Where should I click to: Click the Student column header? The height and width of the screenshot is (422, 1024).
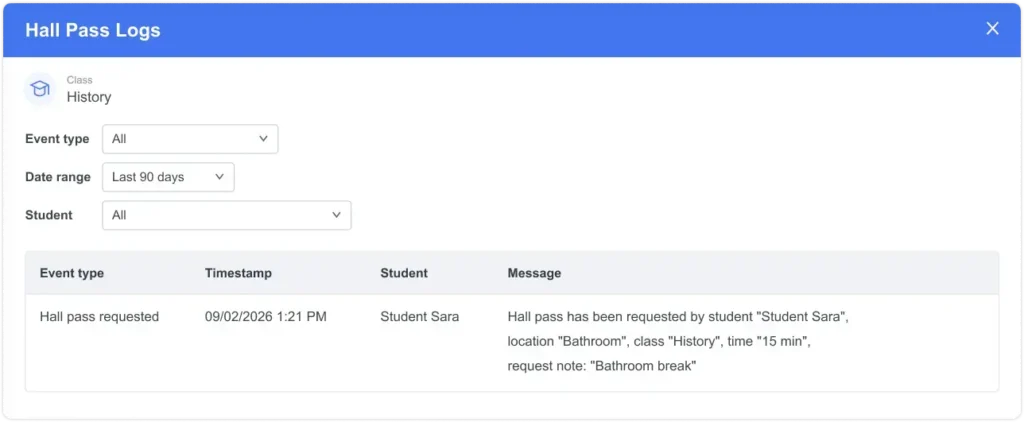pos(404,273)
